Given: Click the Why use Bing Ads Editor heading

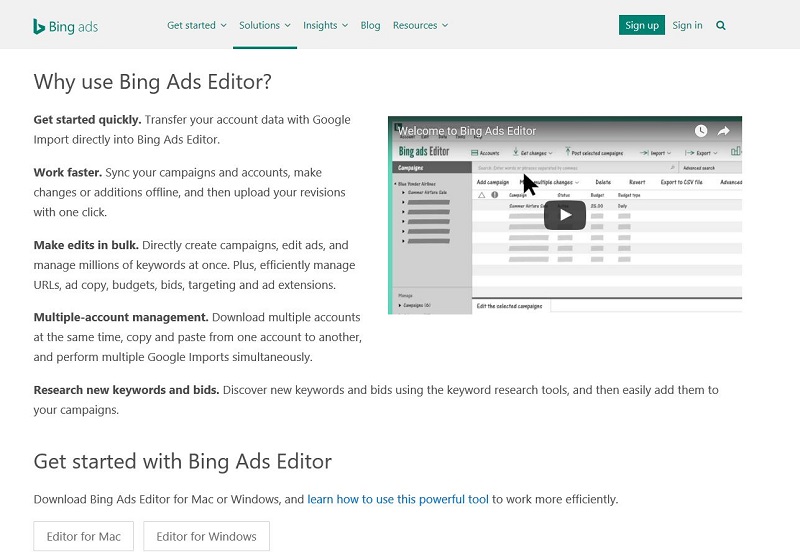Looking at the screenshot, I should coord(153,82).
